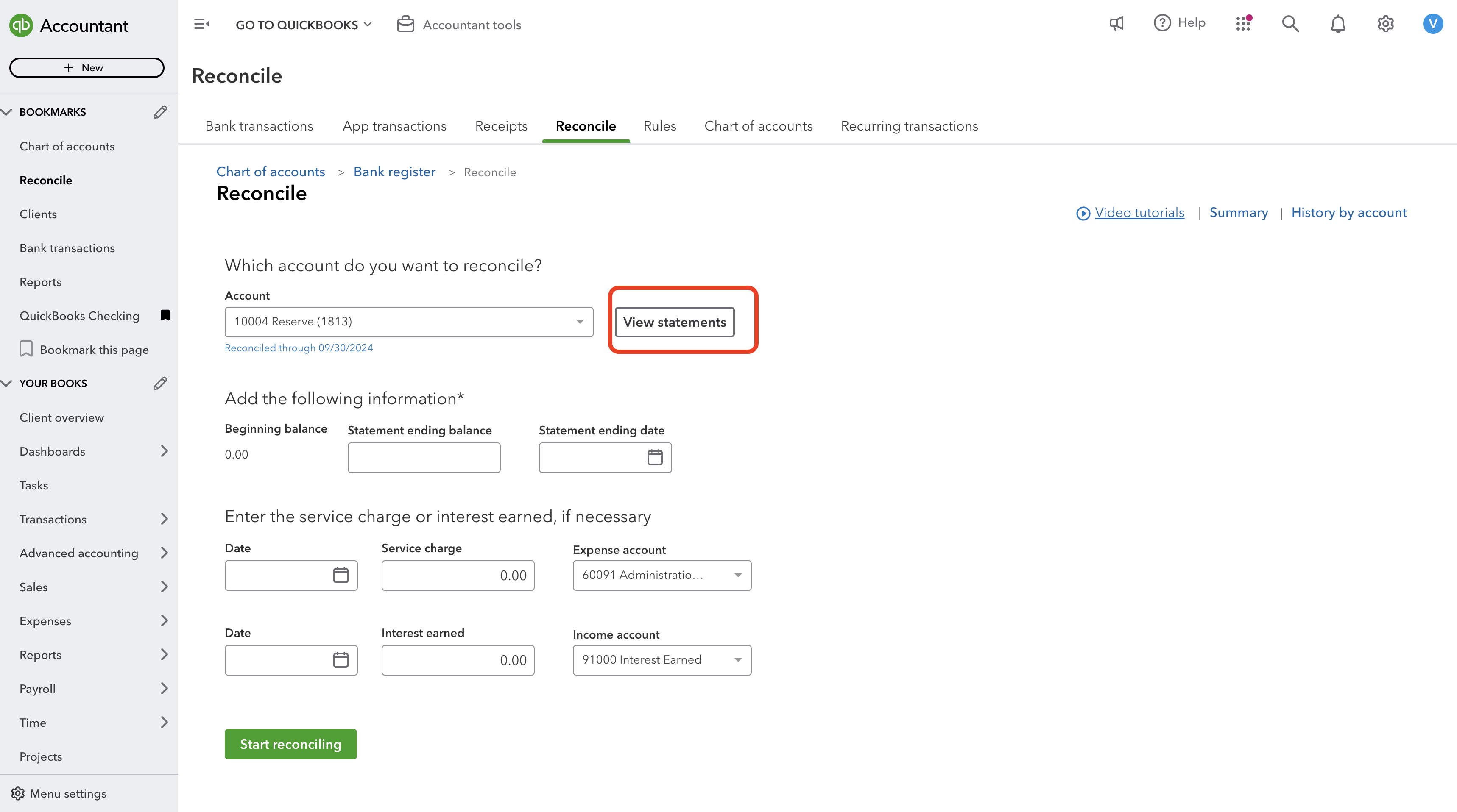Remove QuickBooks Checking bookmark icon
Image resolution: width=1457 pixels, height=812 pixels.
pos(165,315)
